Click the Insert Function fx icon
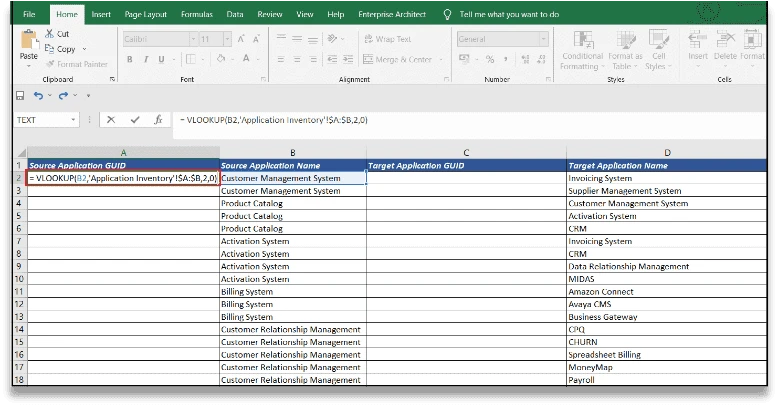 (x=158, y=120)
